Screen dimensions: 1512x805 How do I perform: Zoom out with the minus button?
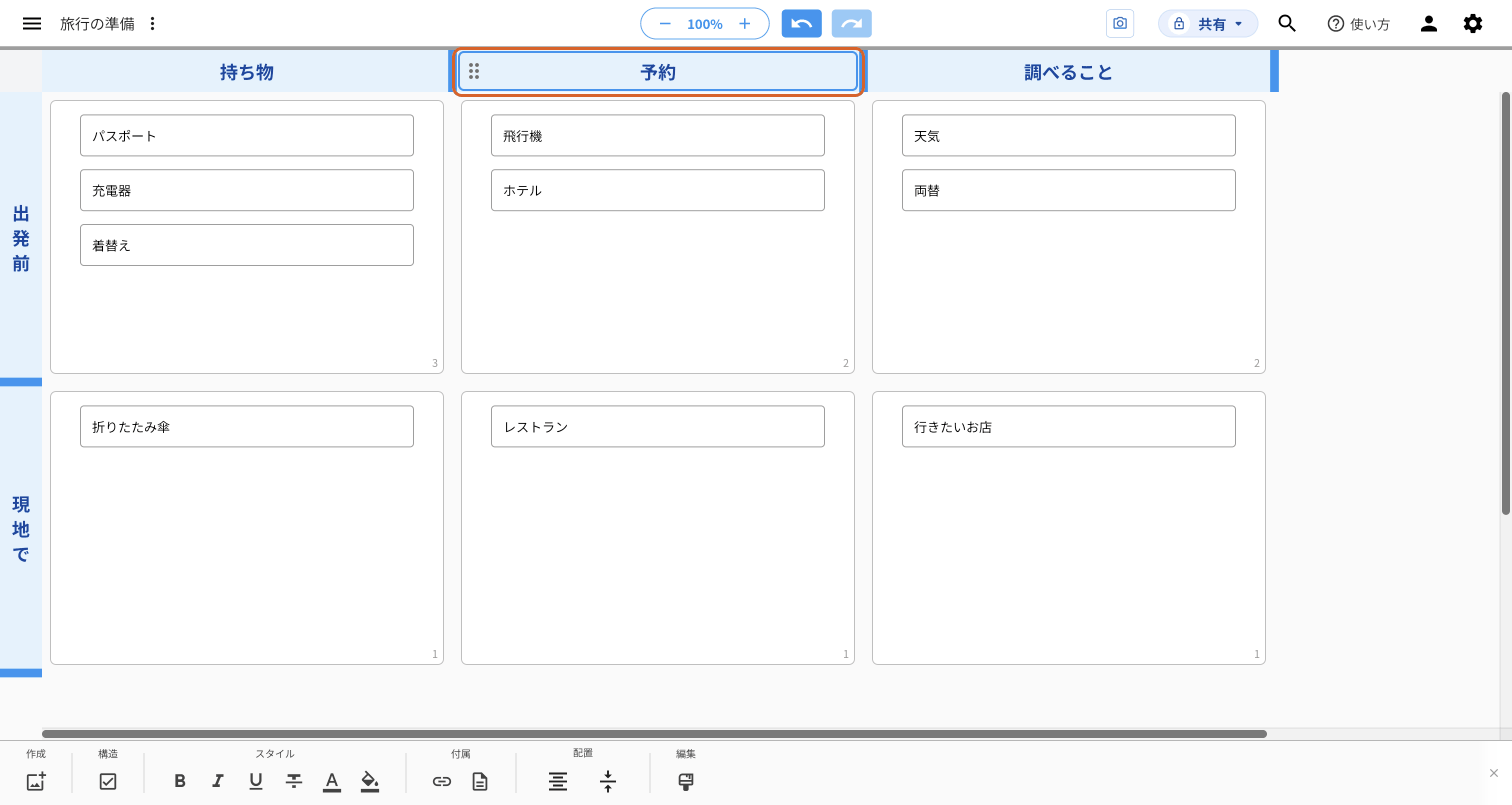click(665, 23)
